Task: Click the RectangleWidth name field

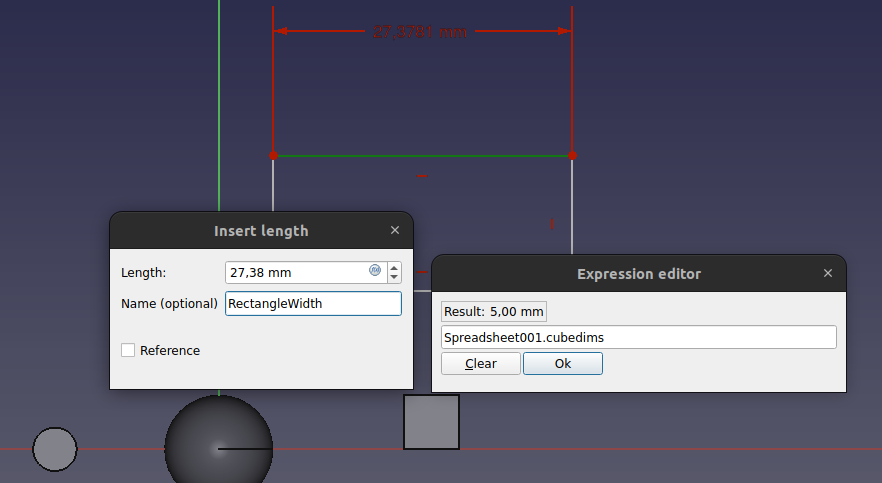Action: pos(312,303)
